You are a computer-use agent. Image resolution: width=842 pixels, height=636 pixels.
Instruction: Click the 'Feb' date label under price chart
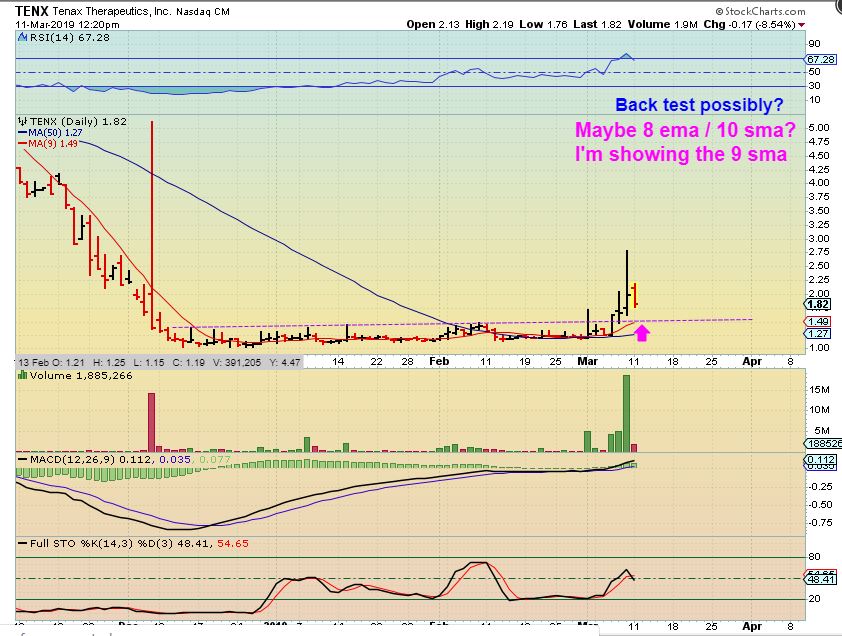point(439,362)
